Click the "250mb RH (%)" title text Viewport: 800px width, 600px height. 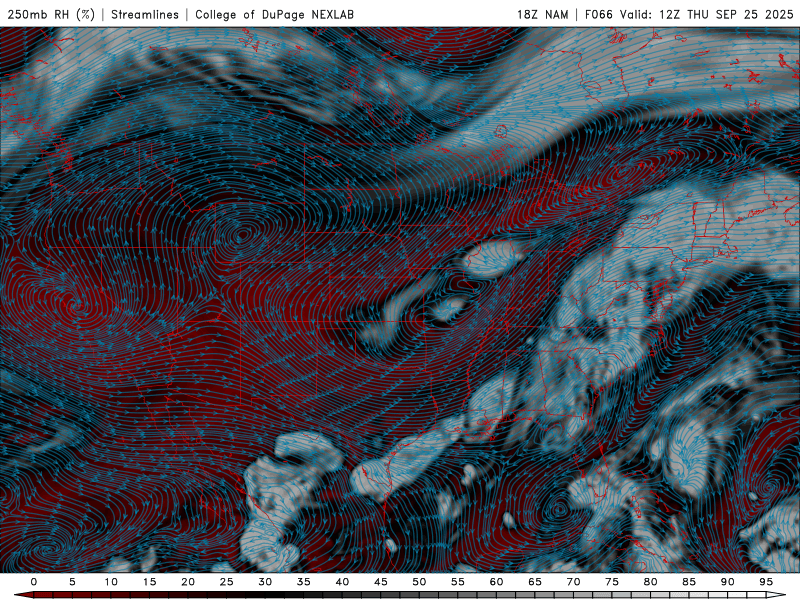point(51,14)
